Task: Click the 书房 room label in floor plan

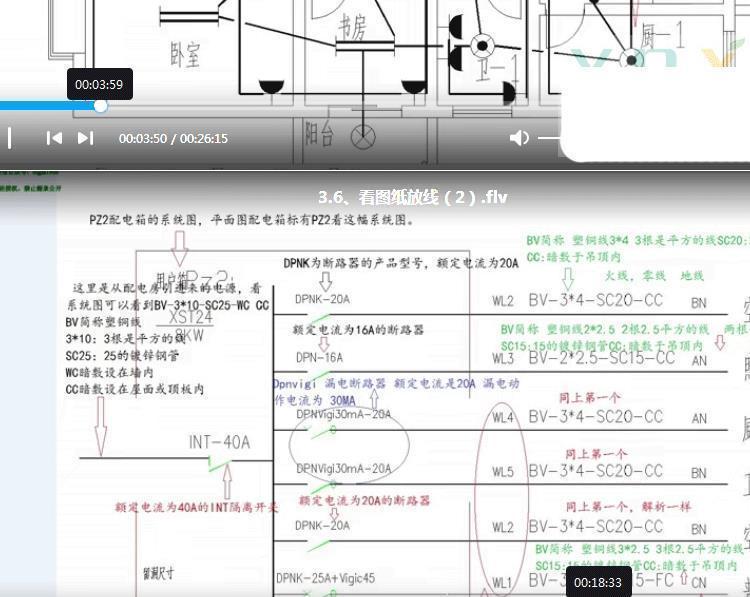Action: tap(352, 25)
